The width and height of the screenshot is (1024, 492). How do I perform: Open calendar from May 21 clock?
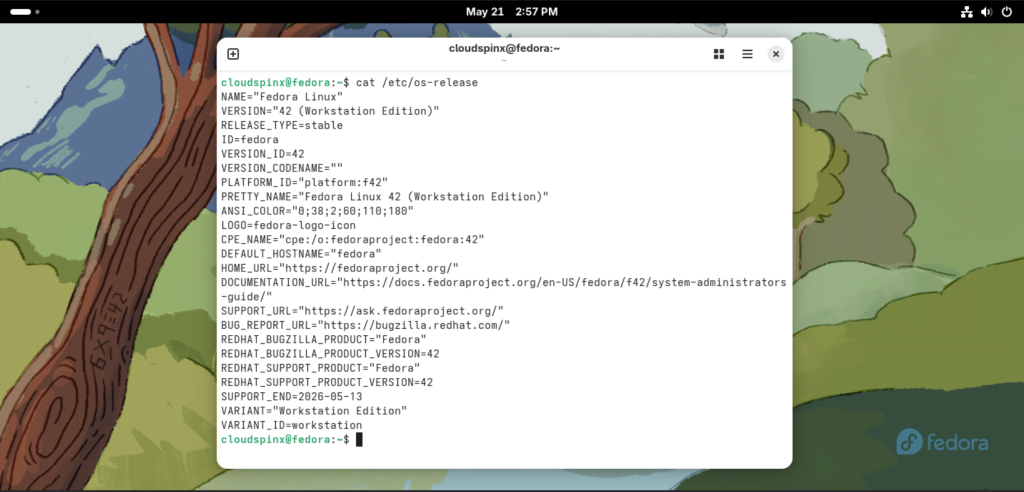[511, 12]
